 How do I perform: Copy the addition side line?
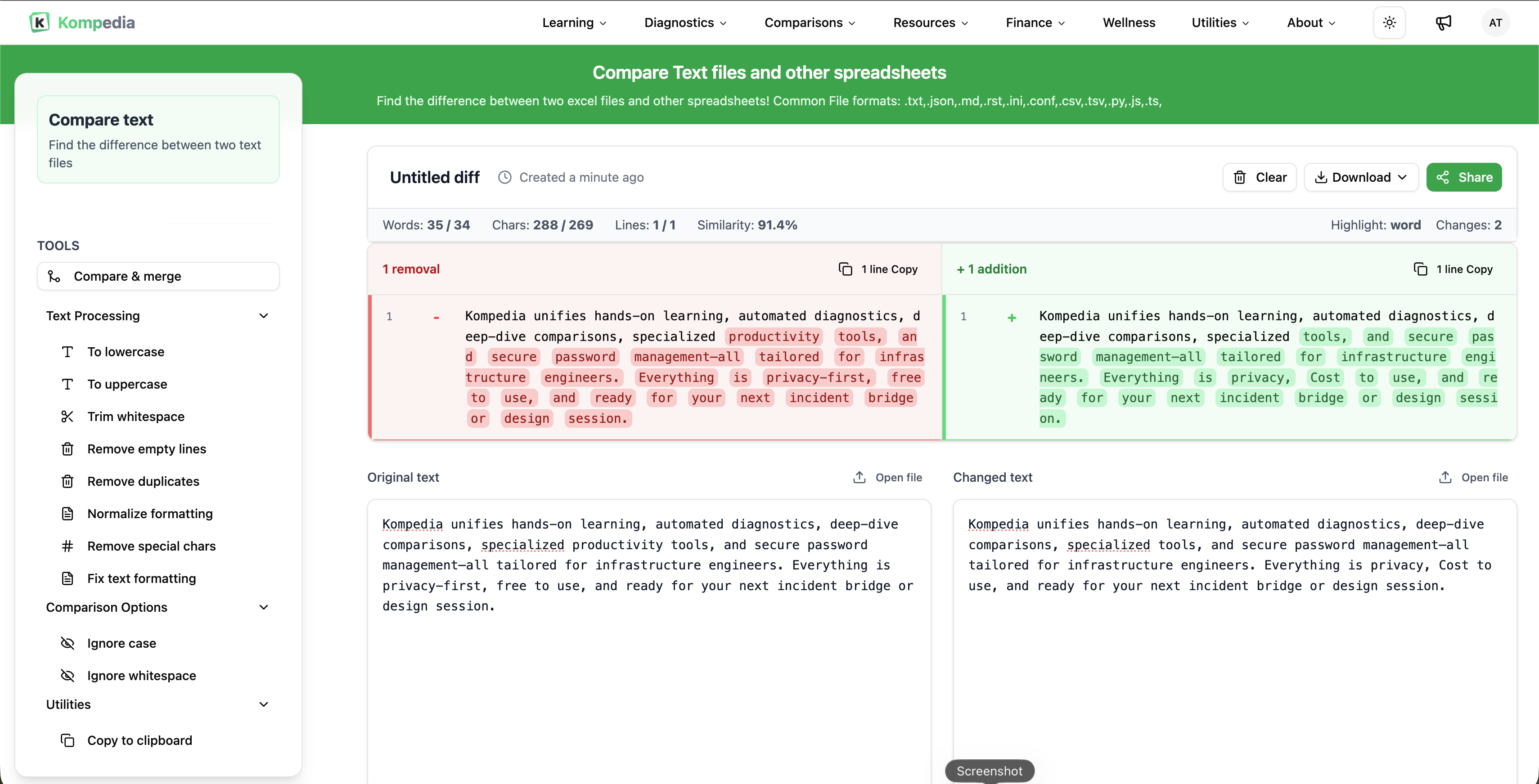click(1452, 269)
